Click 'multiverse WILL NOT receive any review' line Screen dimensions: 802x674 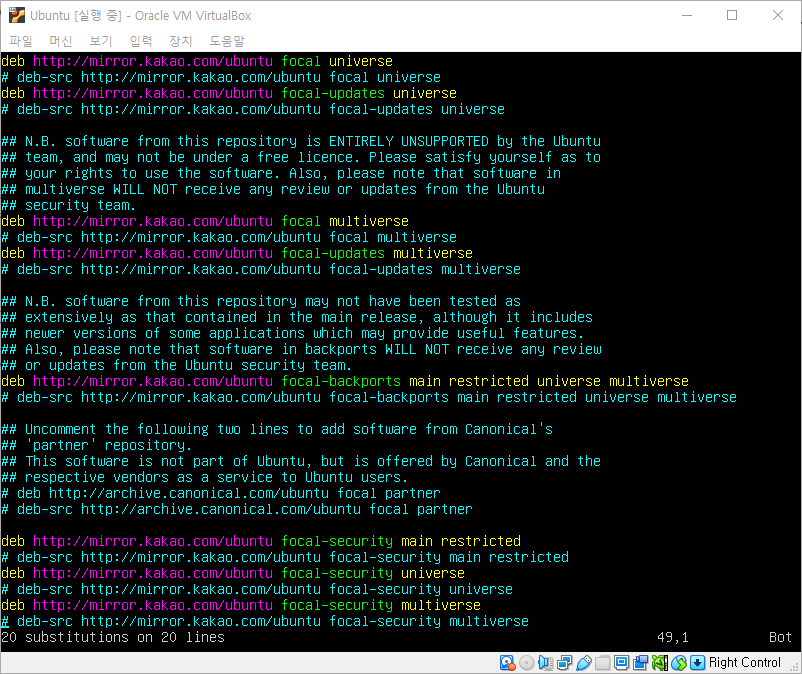pos(273,189)
